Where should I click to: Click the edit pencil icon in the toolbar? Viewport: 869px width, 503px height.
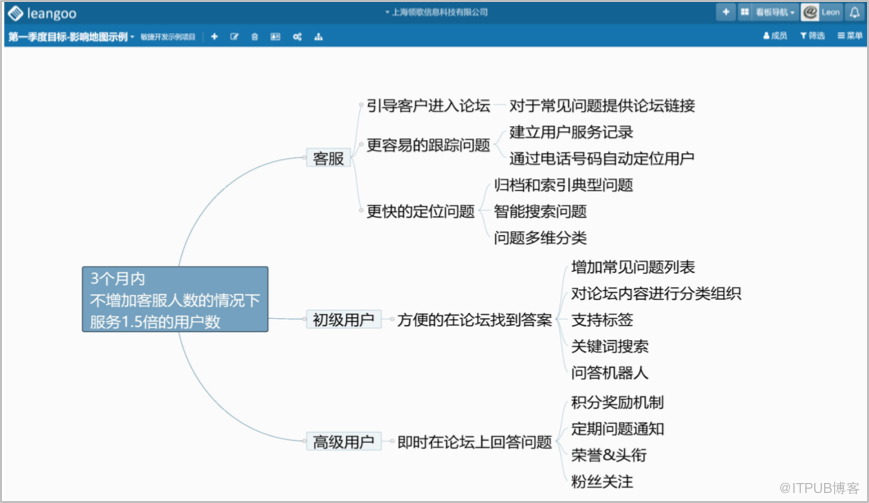(234, 37)
